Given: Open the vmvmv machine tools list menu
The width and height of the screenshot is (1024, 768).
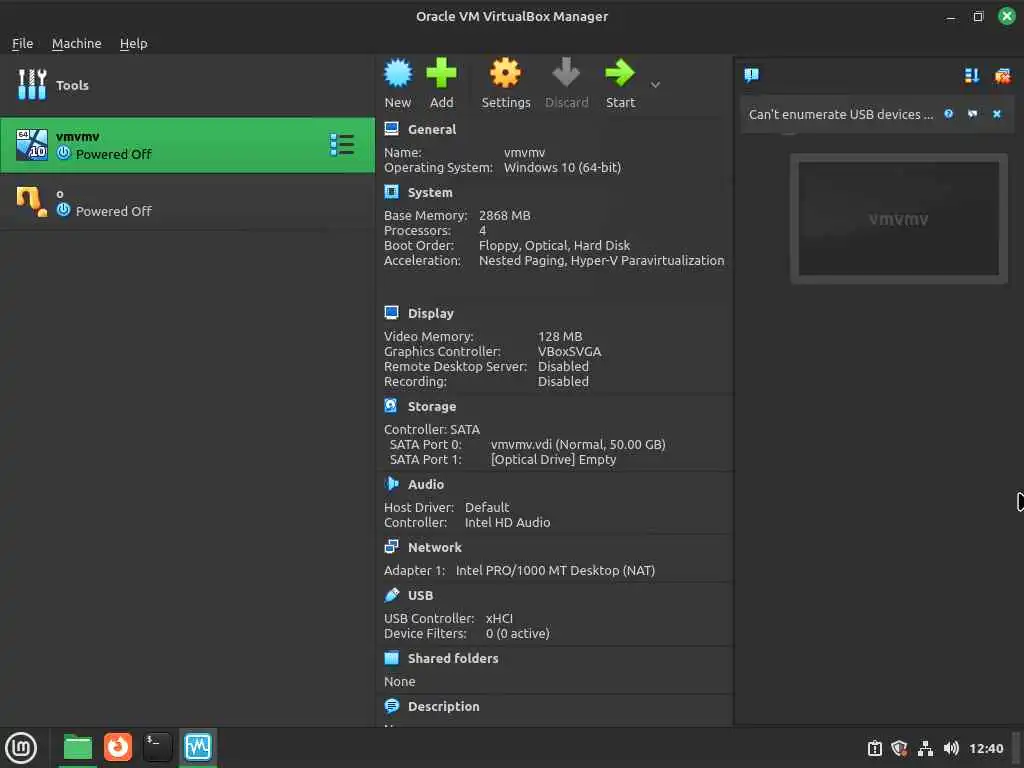Looking at the screenshot, I should pyautogui.click(x=342, y=145).
